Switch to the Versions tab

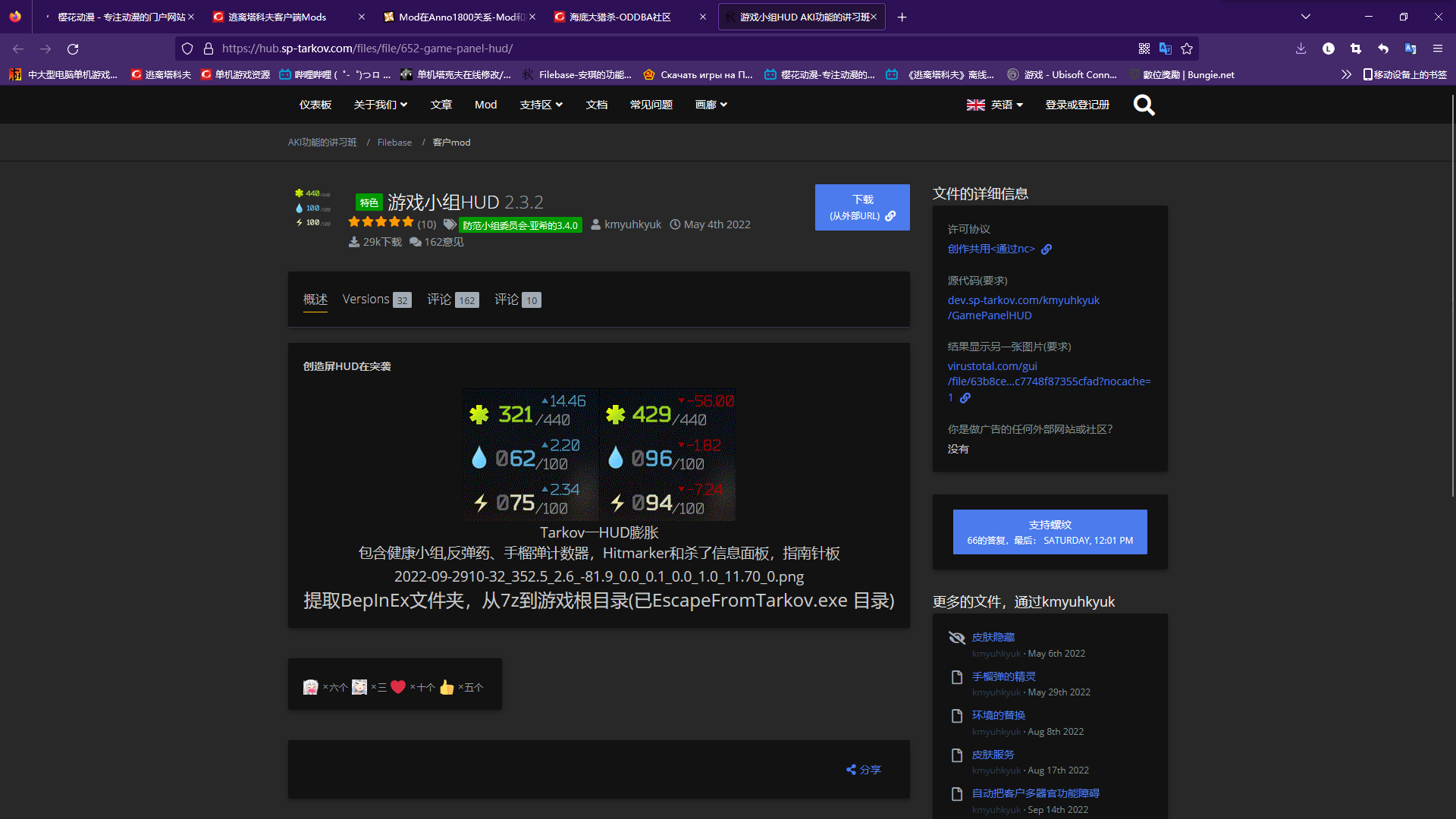tap(366, 299)
